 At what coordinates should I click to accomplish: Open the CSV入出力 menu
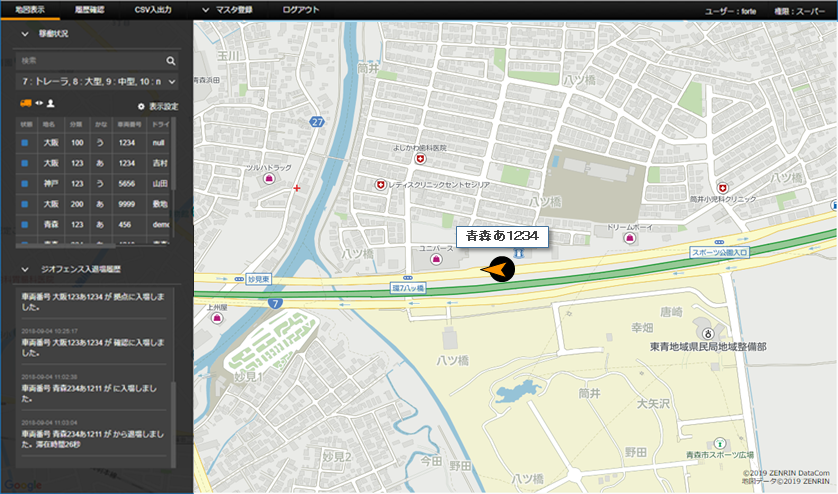[x=153, y=8]
